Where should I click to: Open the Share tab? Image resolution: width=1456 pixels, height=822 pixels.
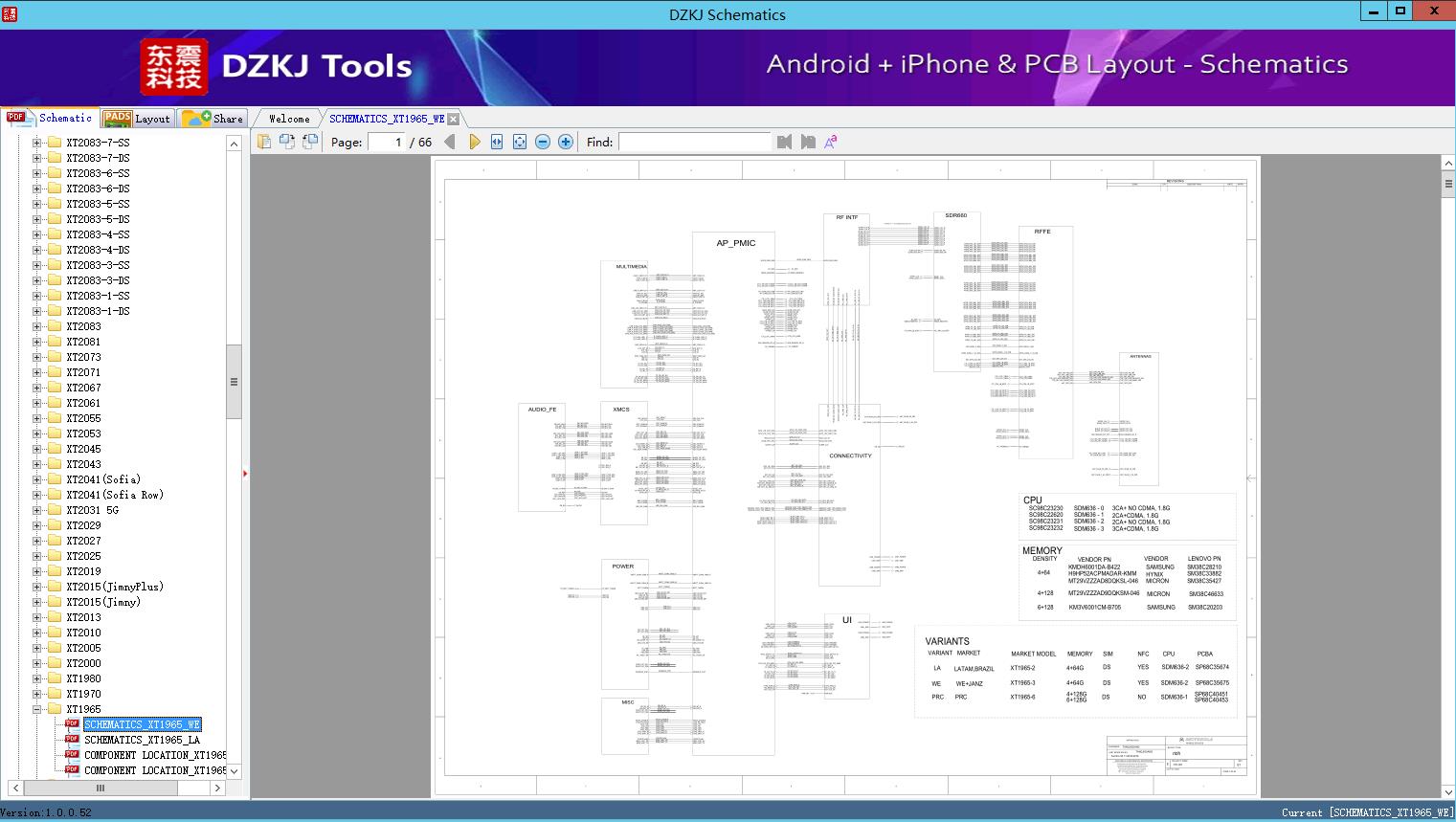pos(213,118)
